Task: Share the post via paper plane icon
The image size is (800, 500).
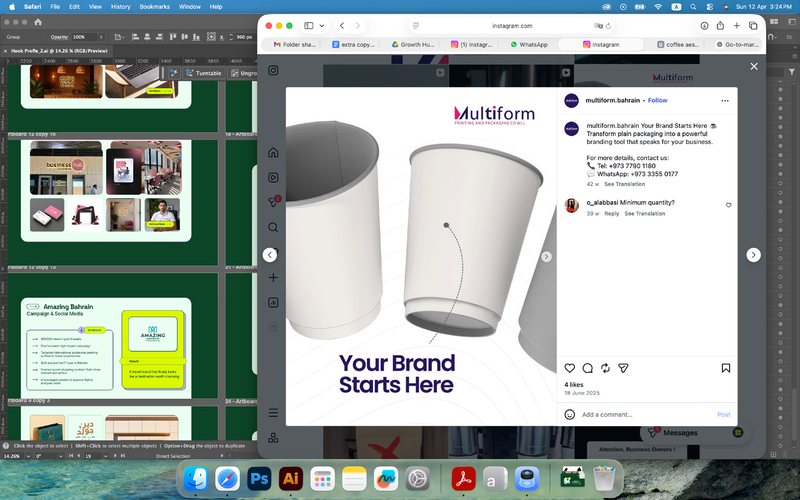Action: 623,368
